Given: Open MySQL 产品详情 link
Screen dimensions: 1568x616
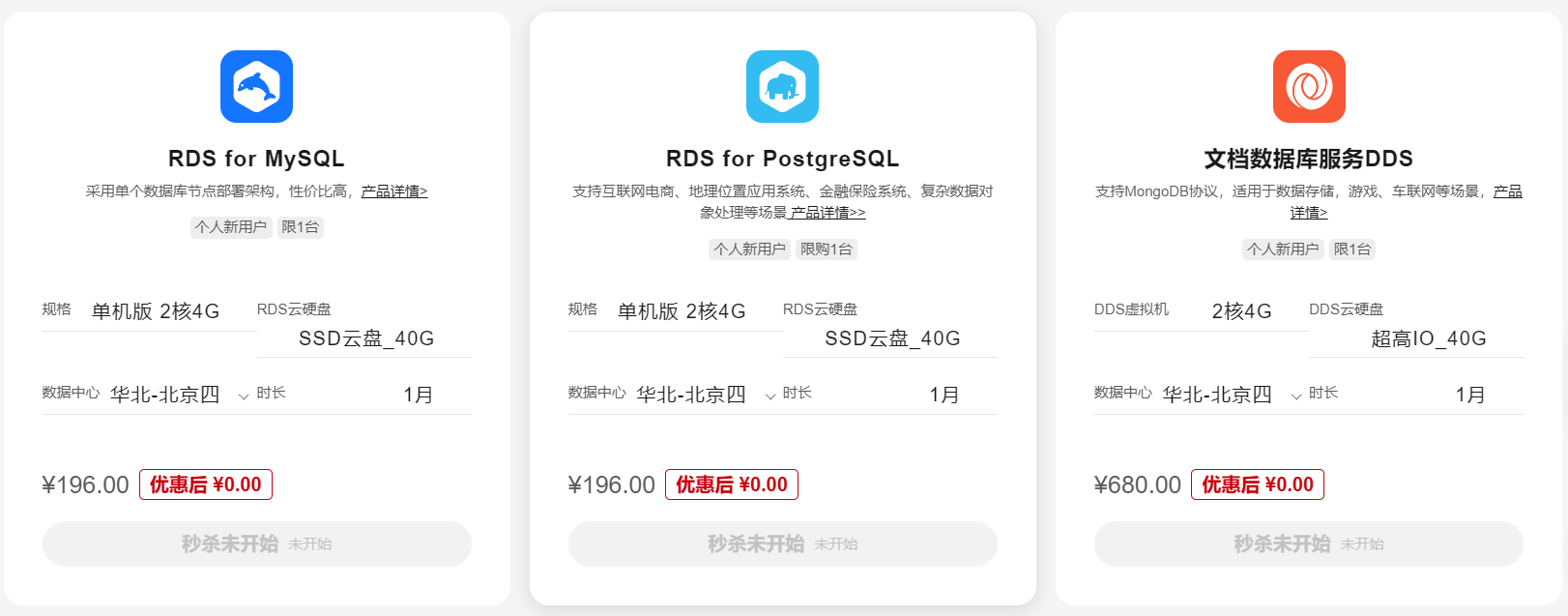Looking at the screenshot, I should [394, 191].
